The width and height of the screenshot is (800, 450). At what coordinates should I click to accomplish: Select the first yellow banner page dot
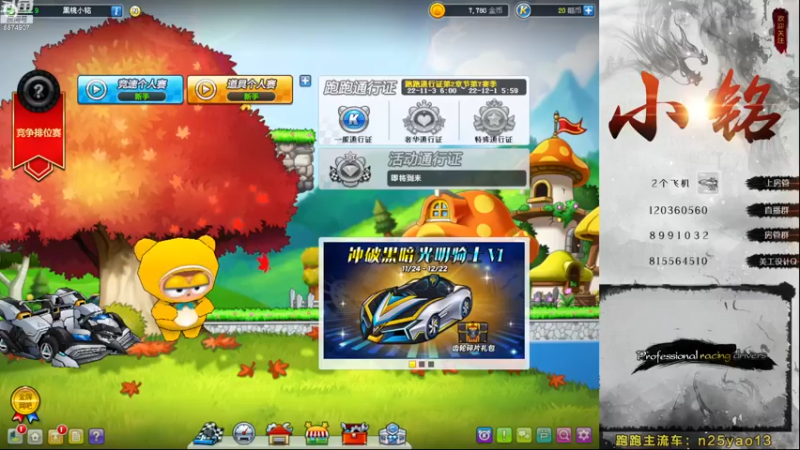click(412, 364)
